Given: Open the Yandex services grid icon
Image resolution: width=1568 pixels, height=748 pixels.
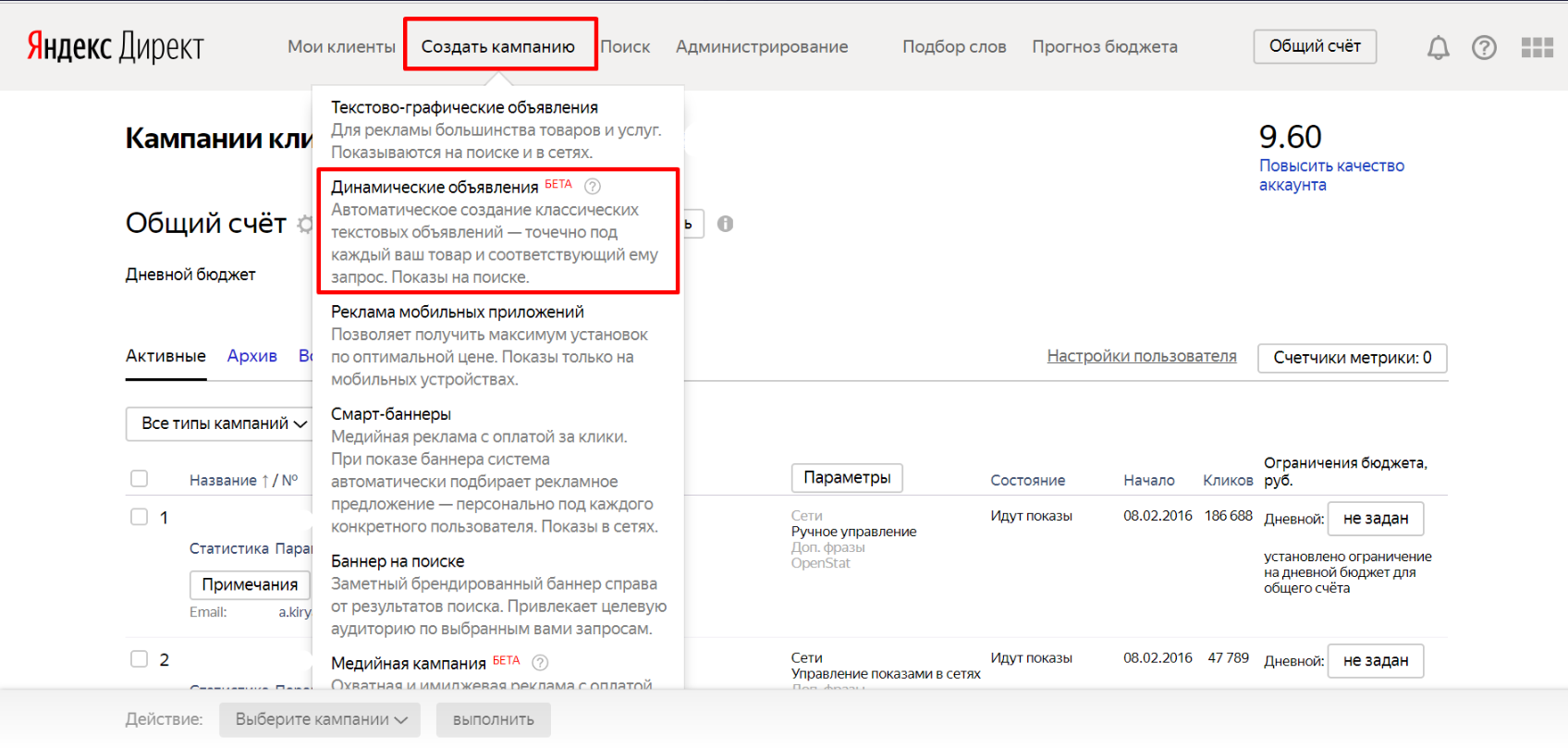Looking at the screenshot, I should [x=1537, y=47].
